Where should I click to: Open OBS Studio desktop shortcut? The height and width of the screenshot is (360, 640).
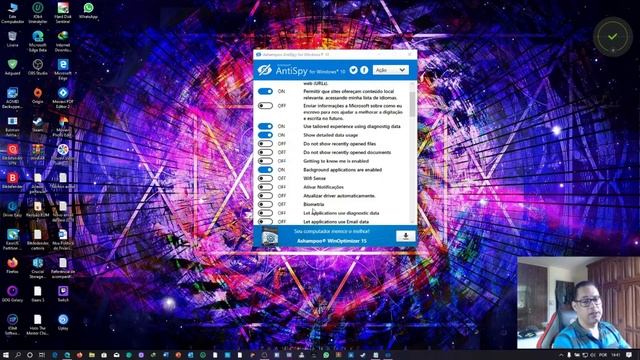tap(38, 67)
